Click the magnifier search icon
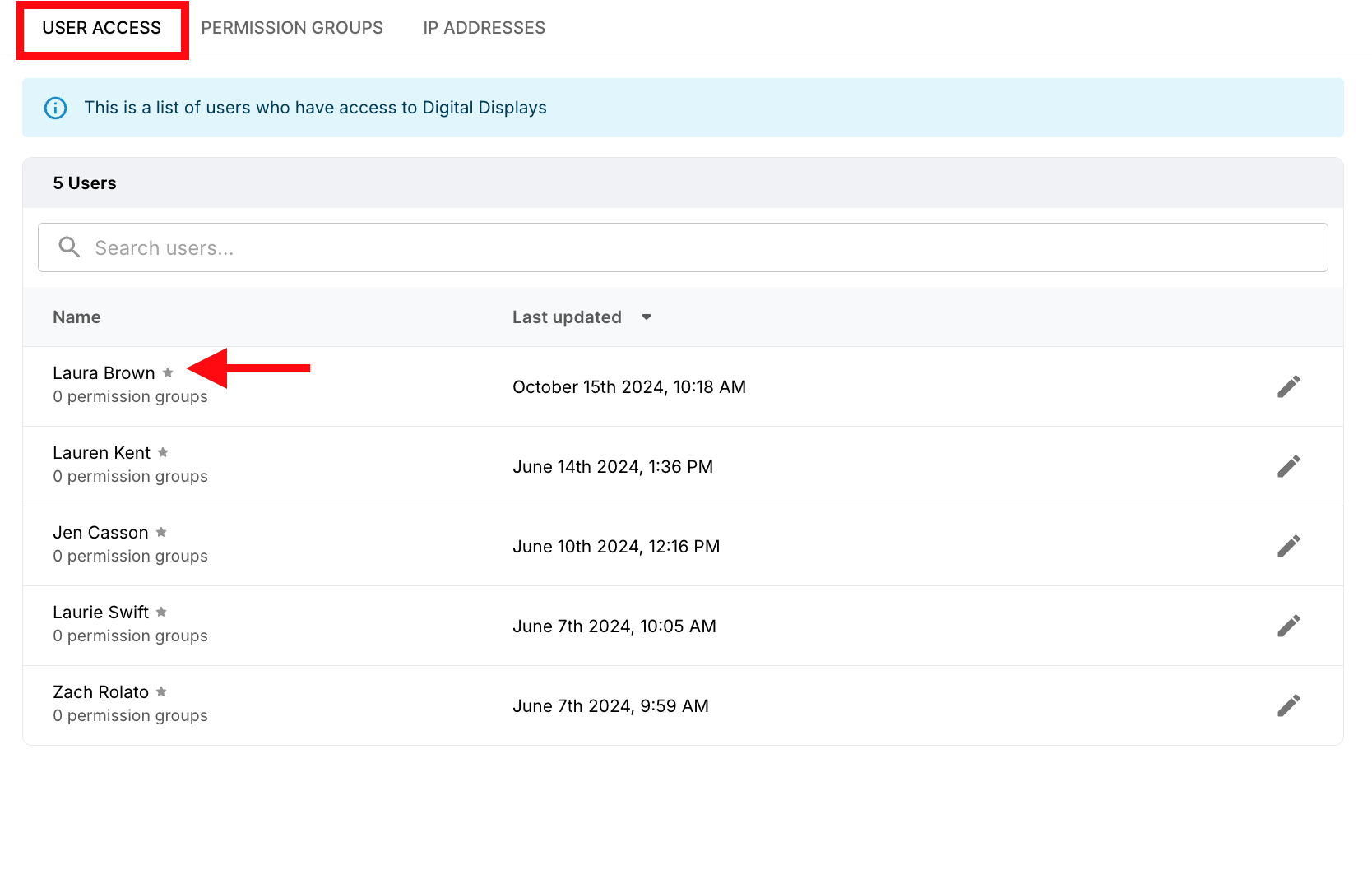The width and height of the screenshot is (1372, 883). coord(69,247)
